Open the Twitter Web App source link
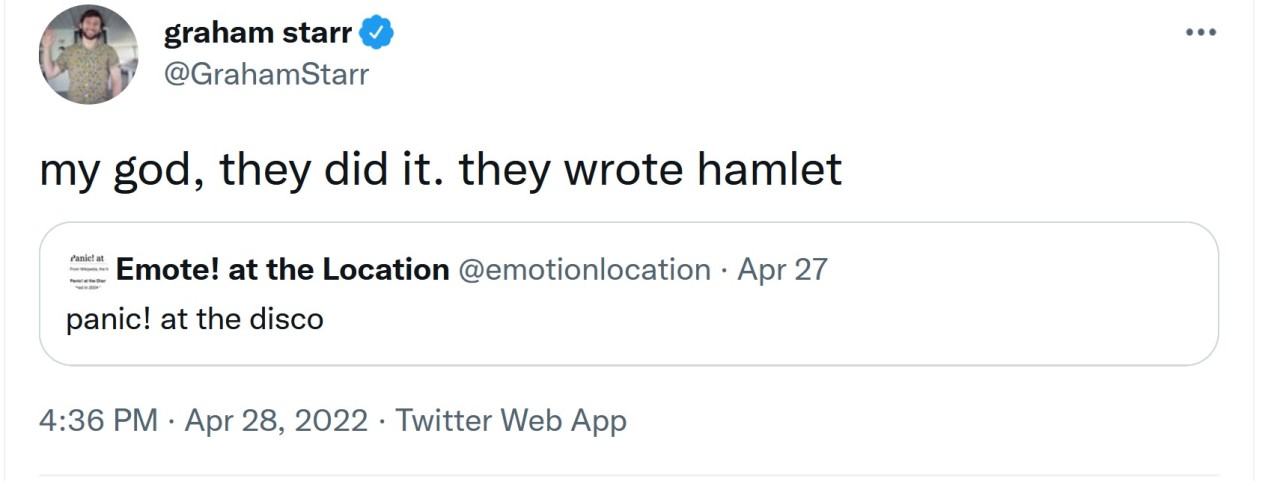1280x481 pixels. click(x=511, y=420)
